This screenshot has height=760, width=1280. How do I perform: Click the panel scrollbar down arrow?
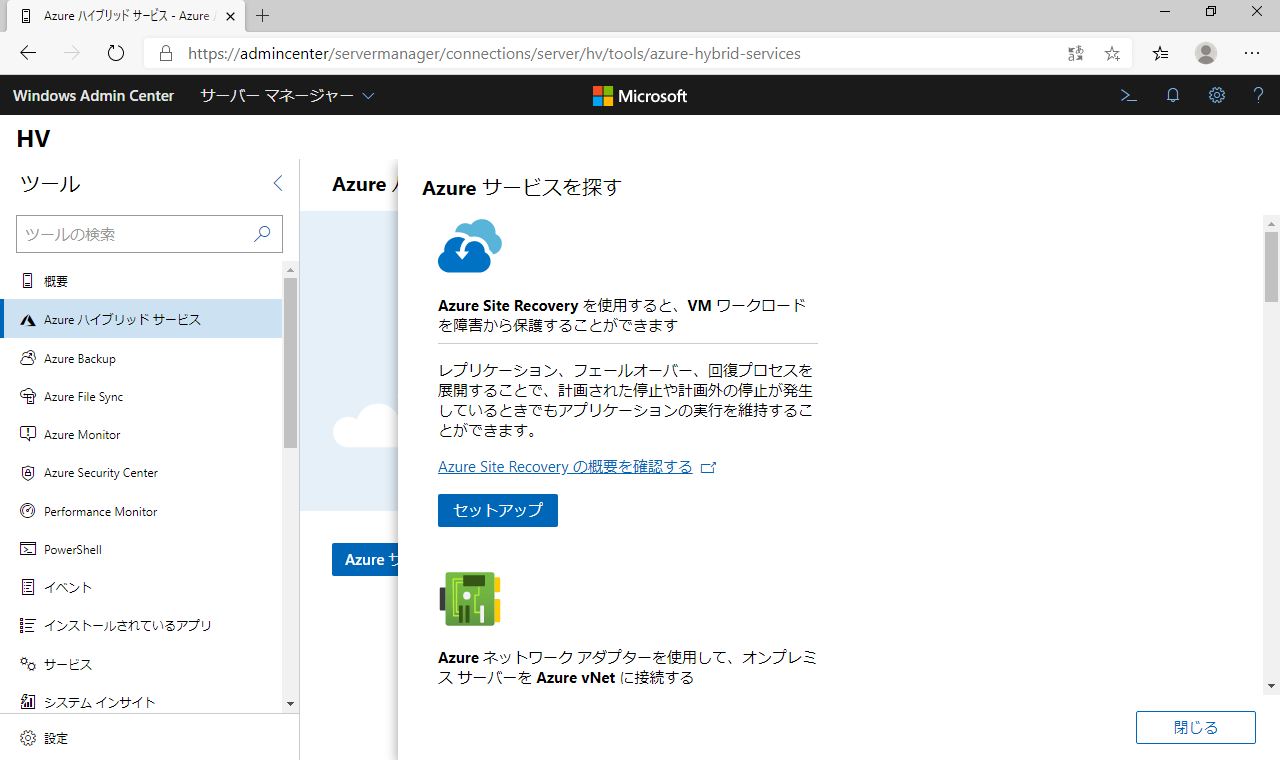tap(1271, 686)
